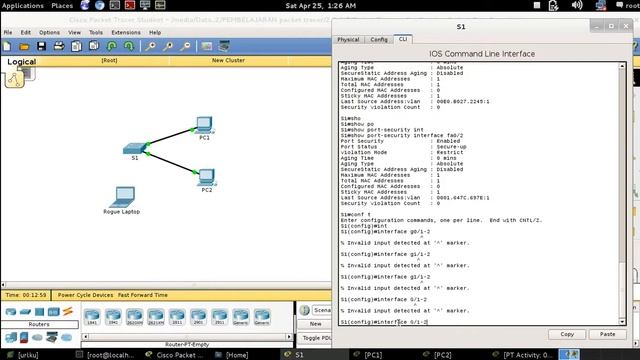Switch to the Config tab in S1
640x360 pixels.
click(379, 40)
